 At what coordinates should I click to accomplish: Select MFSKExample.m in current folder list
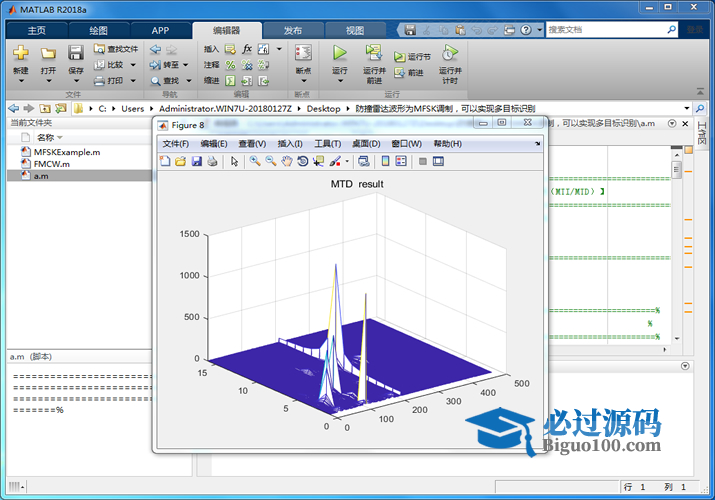[66, 152]
